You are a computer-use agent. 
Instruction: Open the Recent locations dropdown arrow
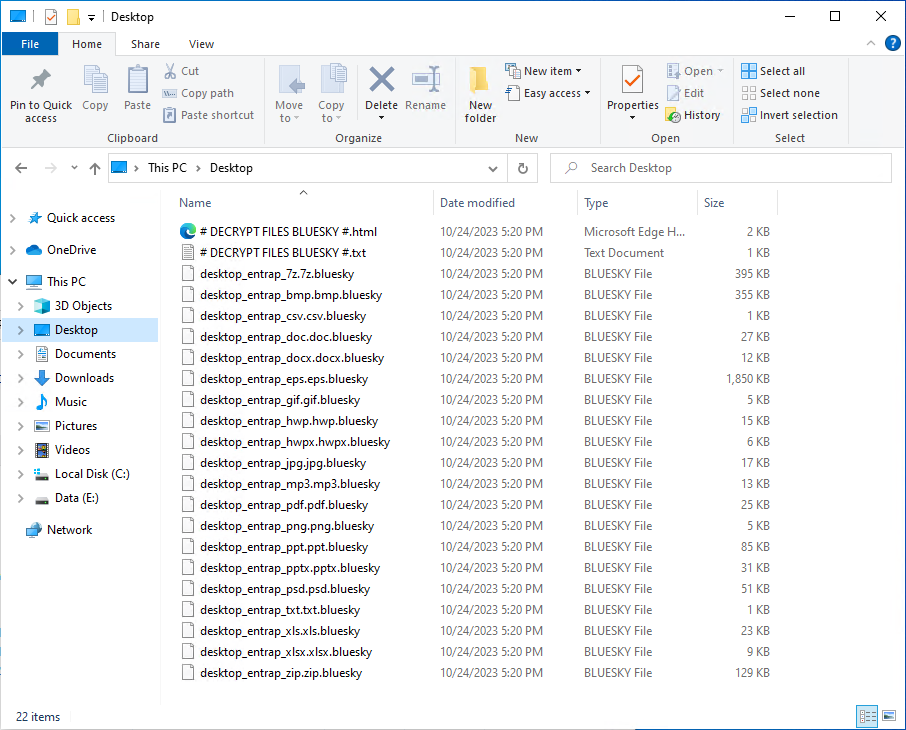pyautogui.click(x=74, y=168)
